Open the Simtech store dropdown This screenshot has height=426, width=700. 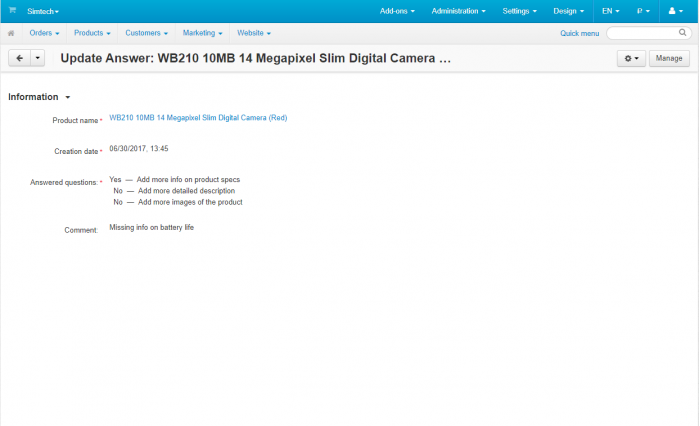(43, 11)
